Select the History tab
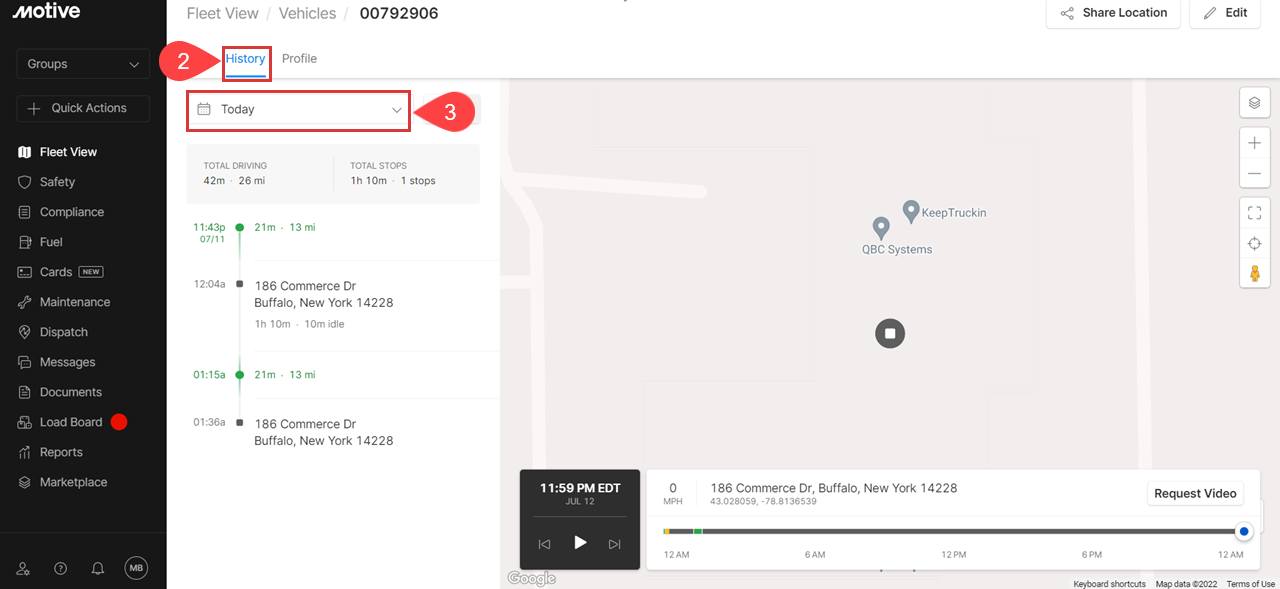The width and height of the screenshot is (1280, 589). [x=246, y=58]
